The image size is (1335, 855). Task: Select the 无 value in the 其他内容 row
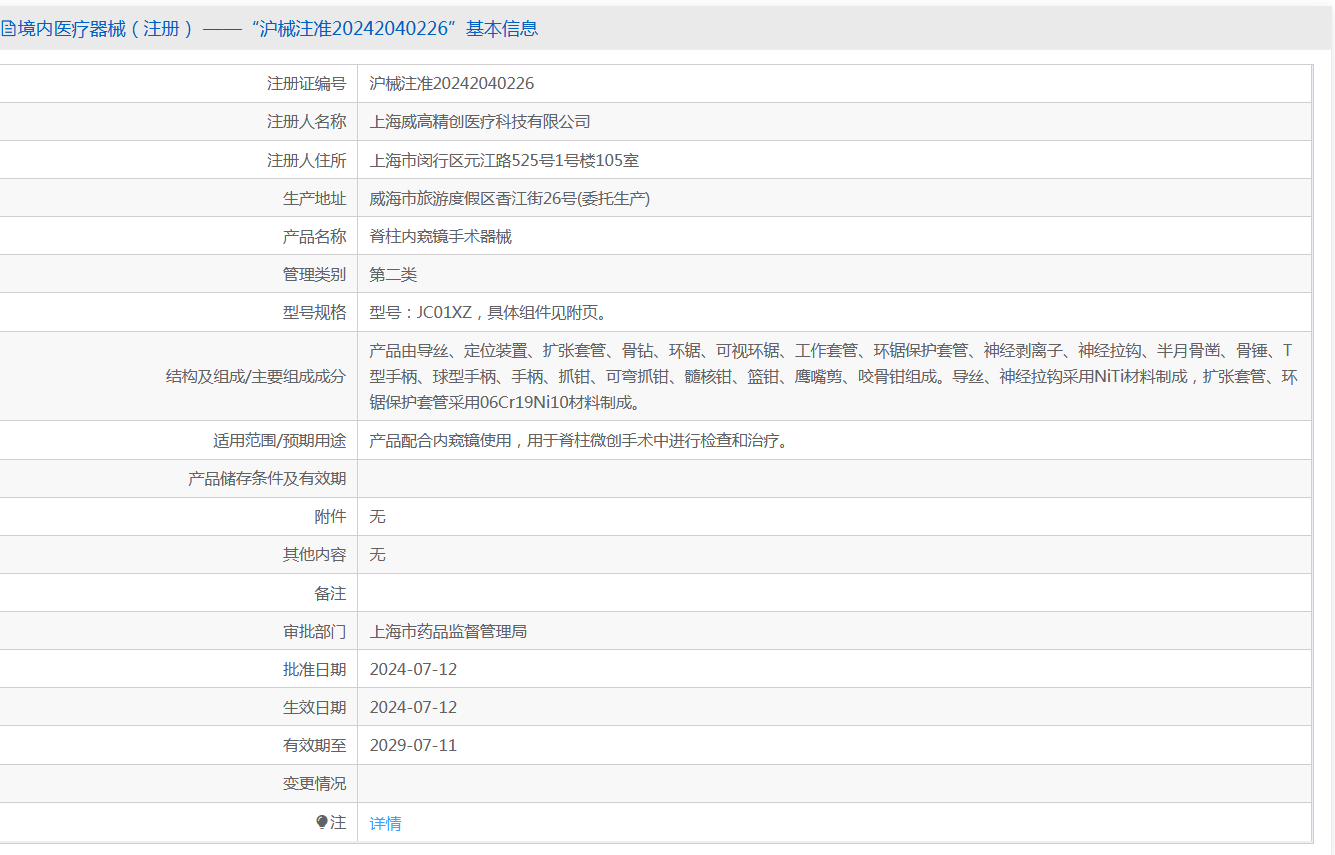pos(377,554)
